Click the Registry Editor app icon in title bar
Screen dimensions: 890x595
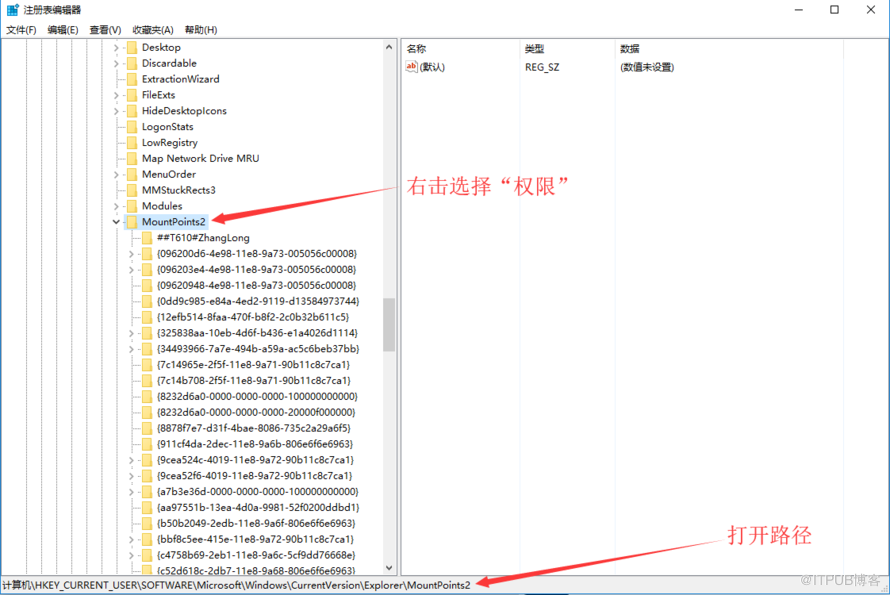coord(12,10)
